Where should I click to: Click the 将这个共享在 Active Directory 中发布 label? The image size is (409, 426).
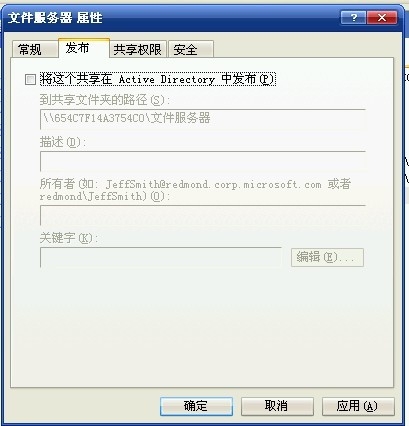tap(158, 79)
